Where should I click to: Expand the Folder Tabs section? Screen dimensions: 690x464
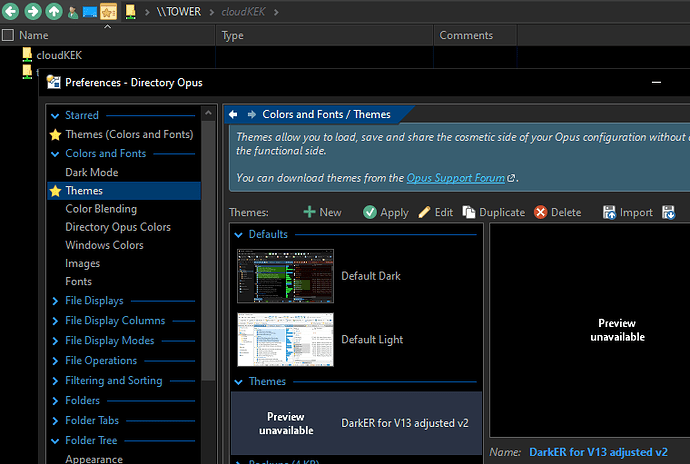pyautogui.click(x=55, y=421)
